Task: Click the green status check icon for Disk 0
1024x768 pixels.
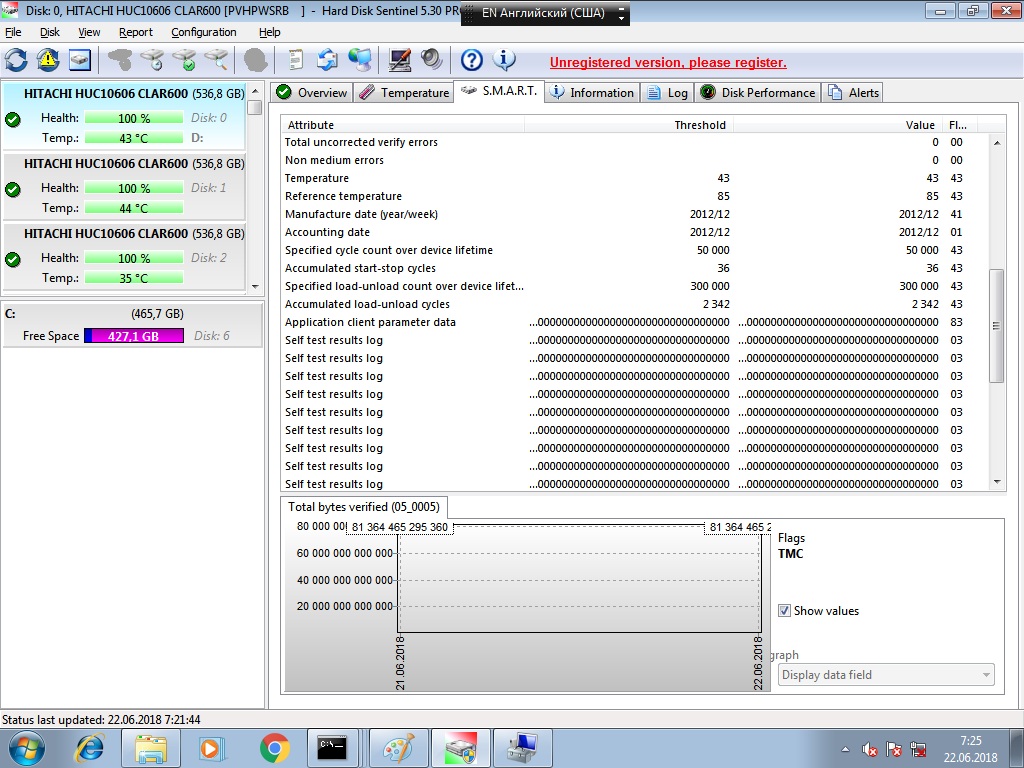Action: (x=12, y=120)
